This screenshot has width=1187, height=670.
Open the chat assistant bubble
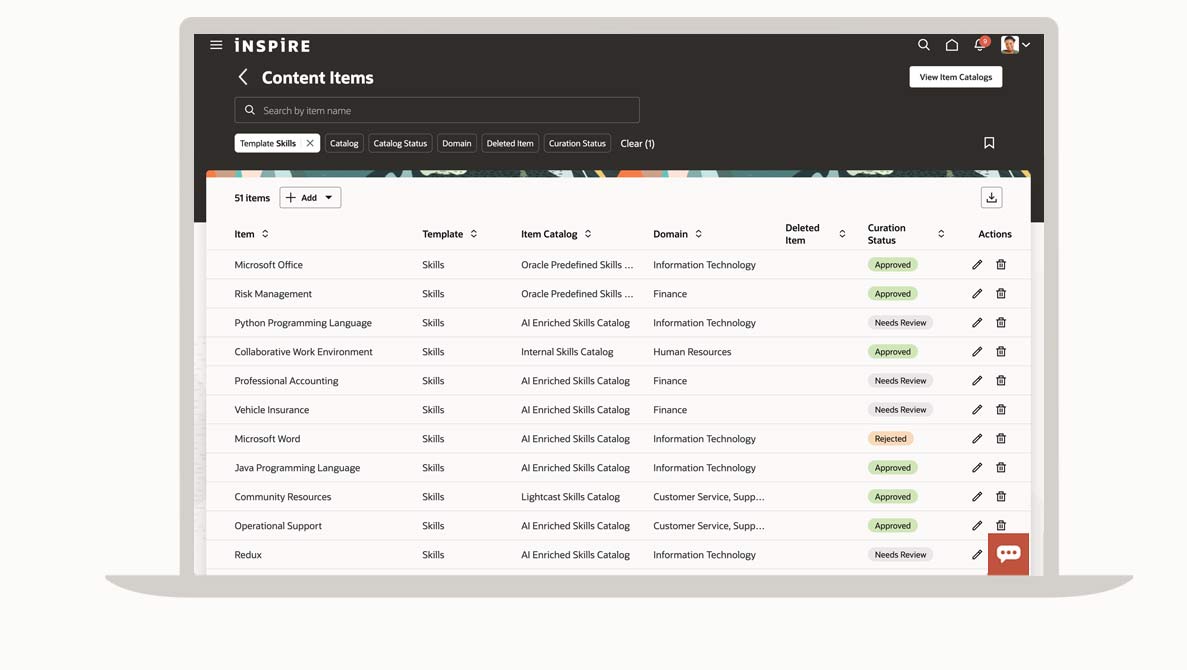coord(1008,554)
